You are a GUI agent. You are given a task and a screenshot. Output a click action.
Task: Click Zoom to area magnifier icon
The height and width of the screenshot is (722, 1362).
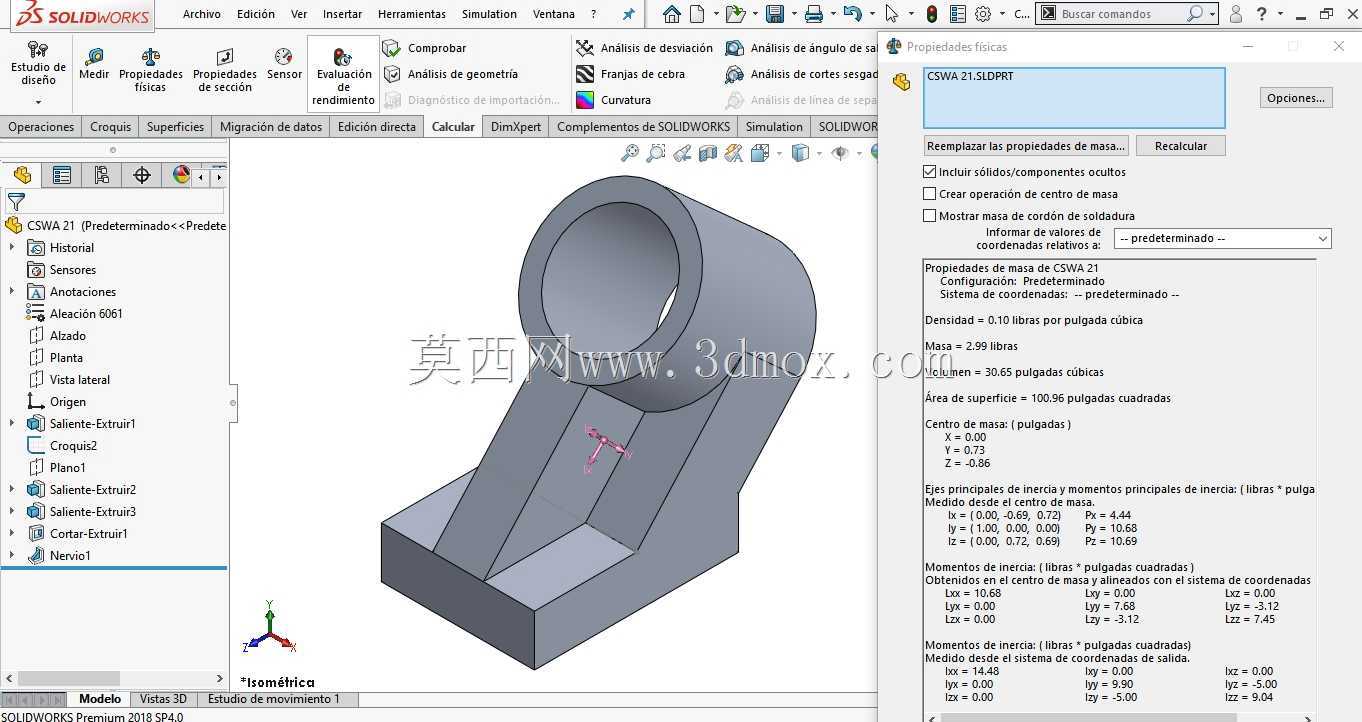pyautogui.click(x=656, y=153)
